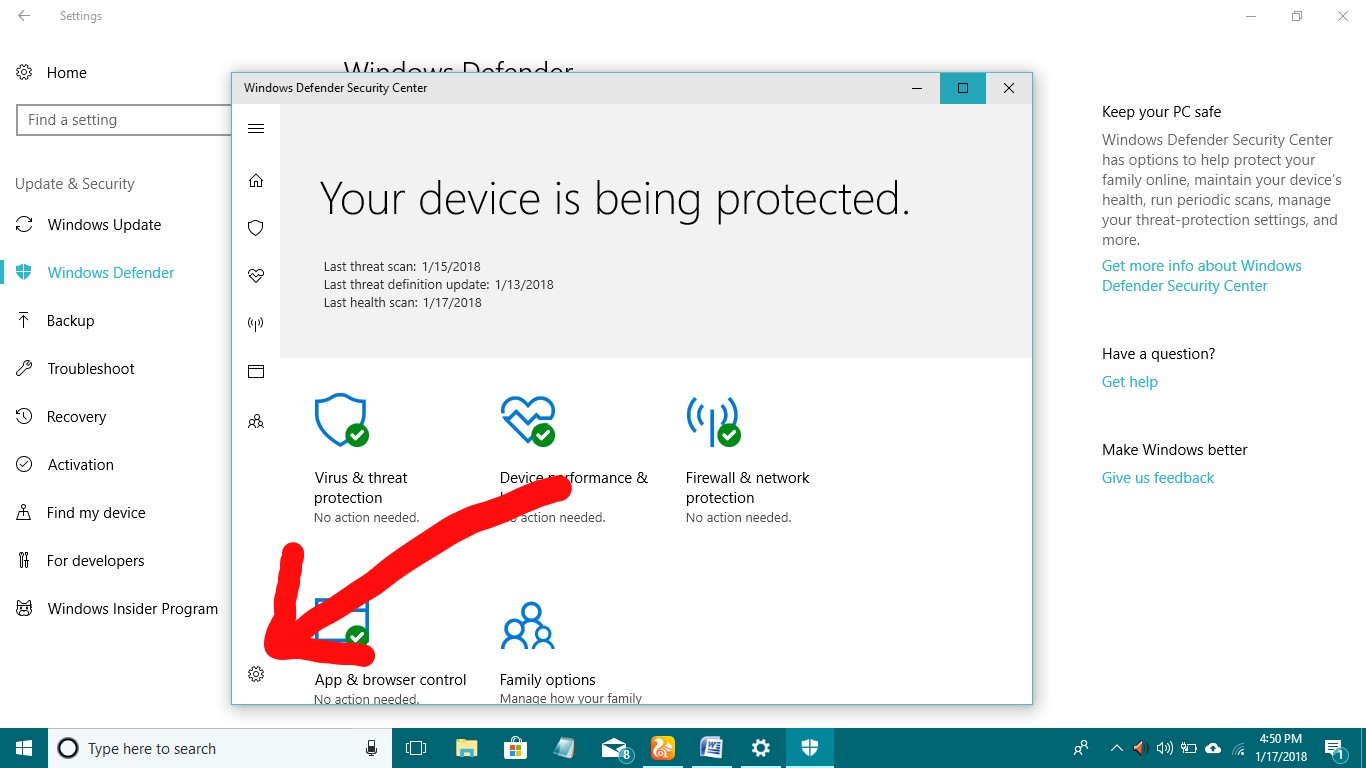Open the Security Center settings gear
Viewport: 1366px width, 768px height.
click(x=256, y=674)
